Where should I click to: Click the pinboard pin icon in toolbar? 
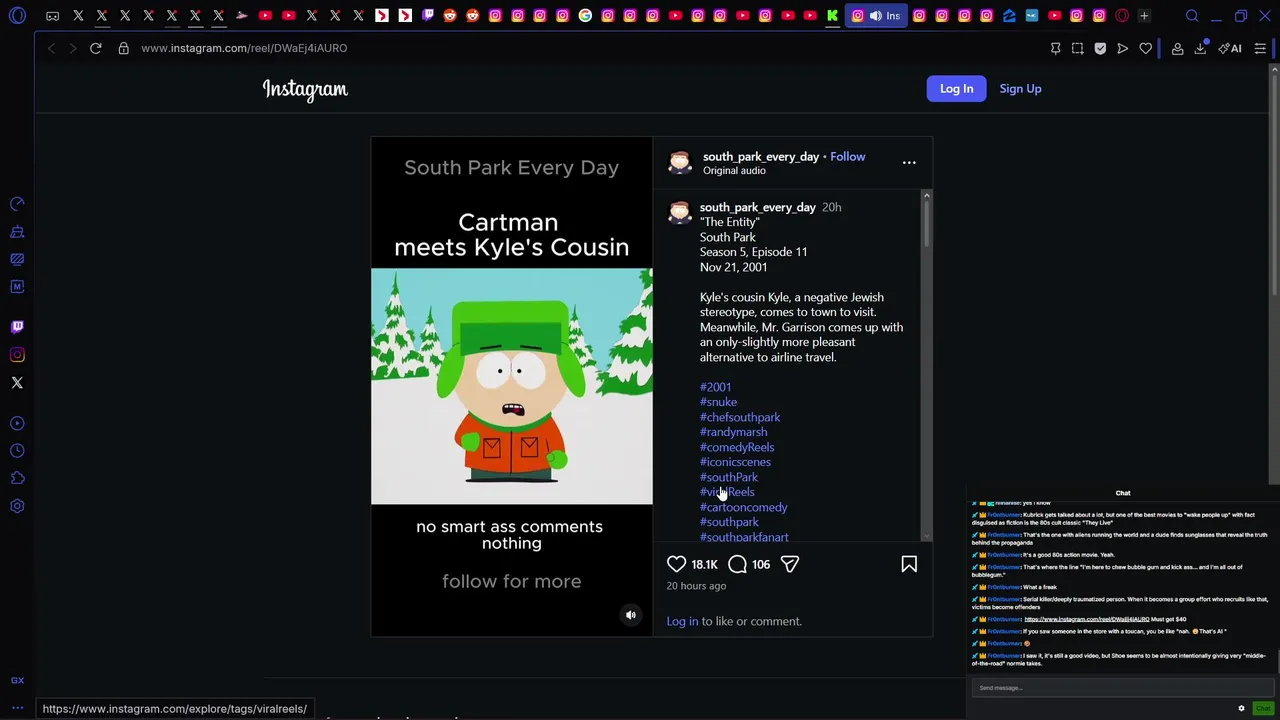pos(1055,48)
